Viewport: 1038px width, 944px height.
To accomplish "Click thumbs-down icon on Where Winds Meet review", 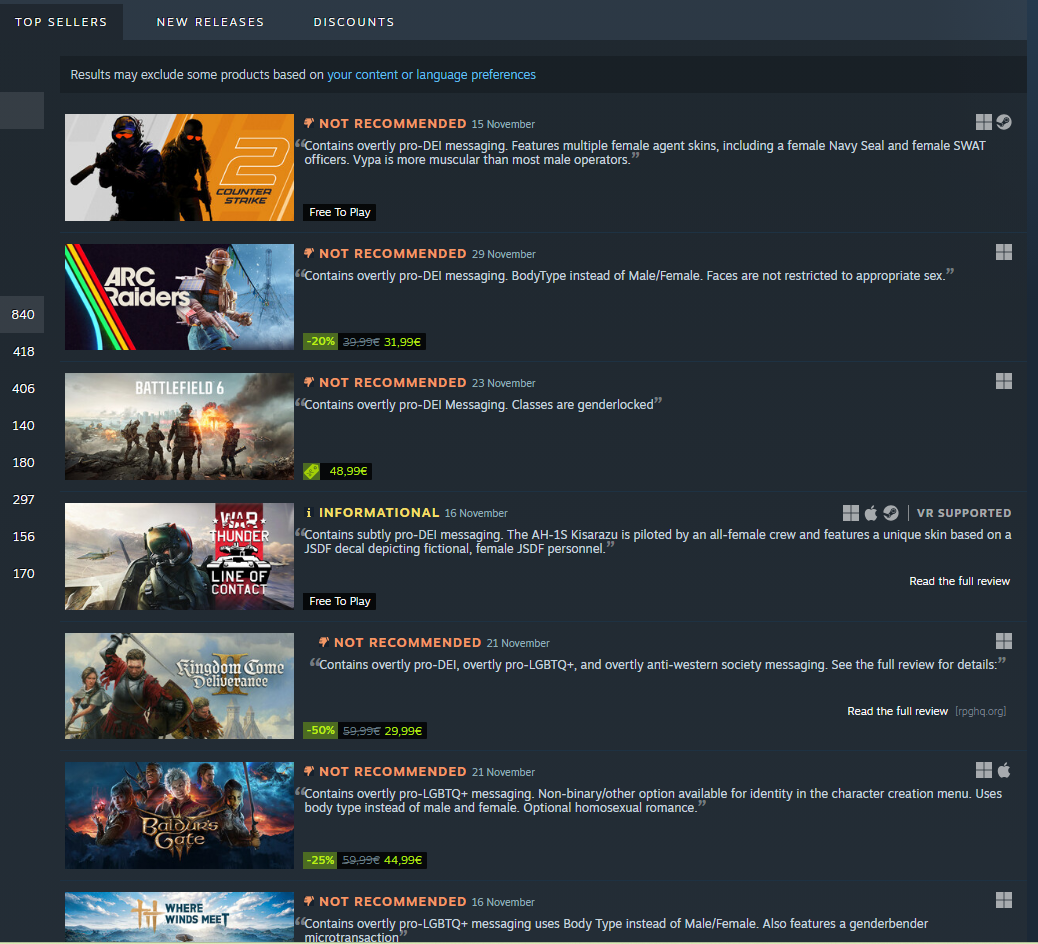I will click(308, 901).
